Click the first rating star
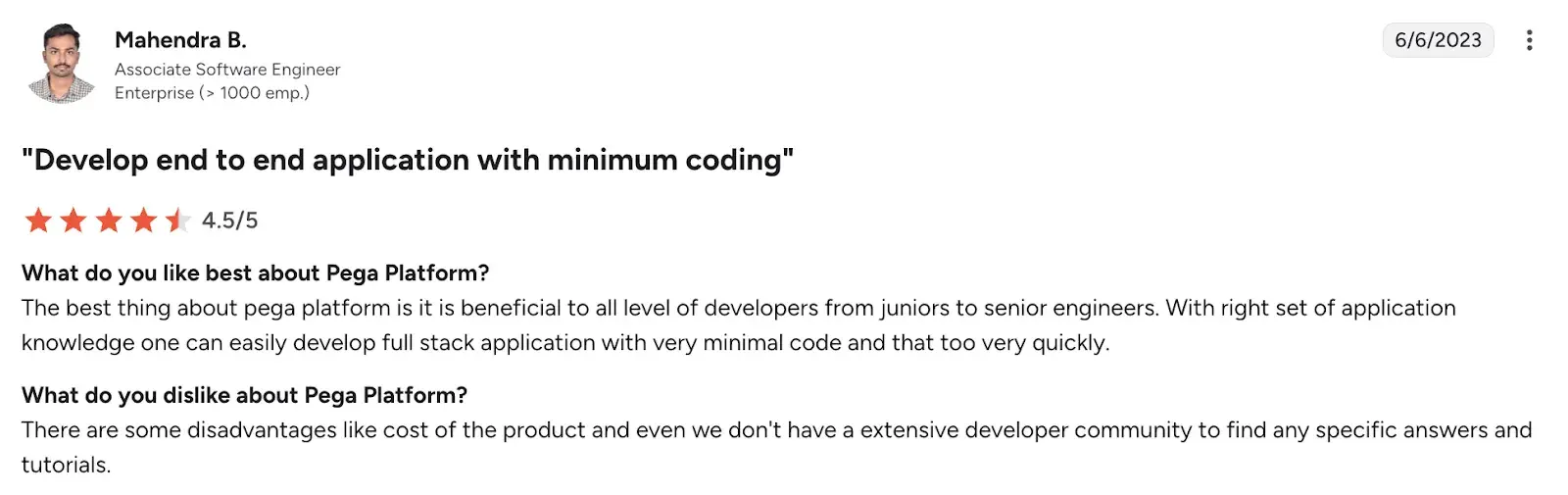 [x=38, y=221]
